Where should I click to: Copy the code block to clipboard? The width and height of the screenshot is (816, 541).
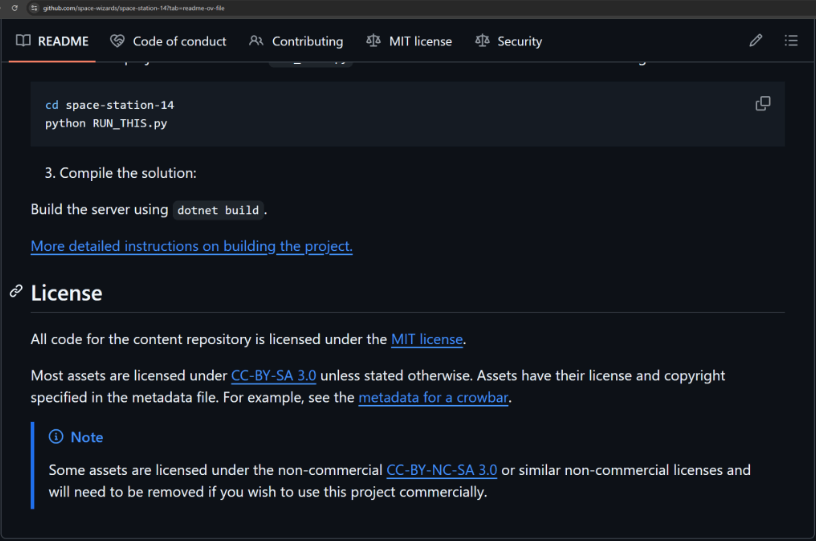(763, 103)
